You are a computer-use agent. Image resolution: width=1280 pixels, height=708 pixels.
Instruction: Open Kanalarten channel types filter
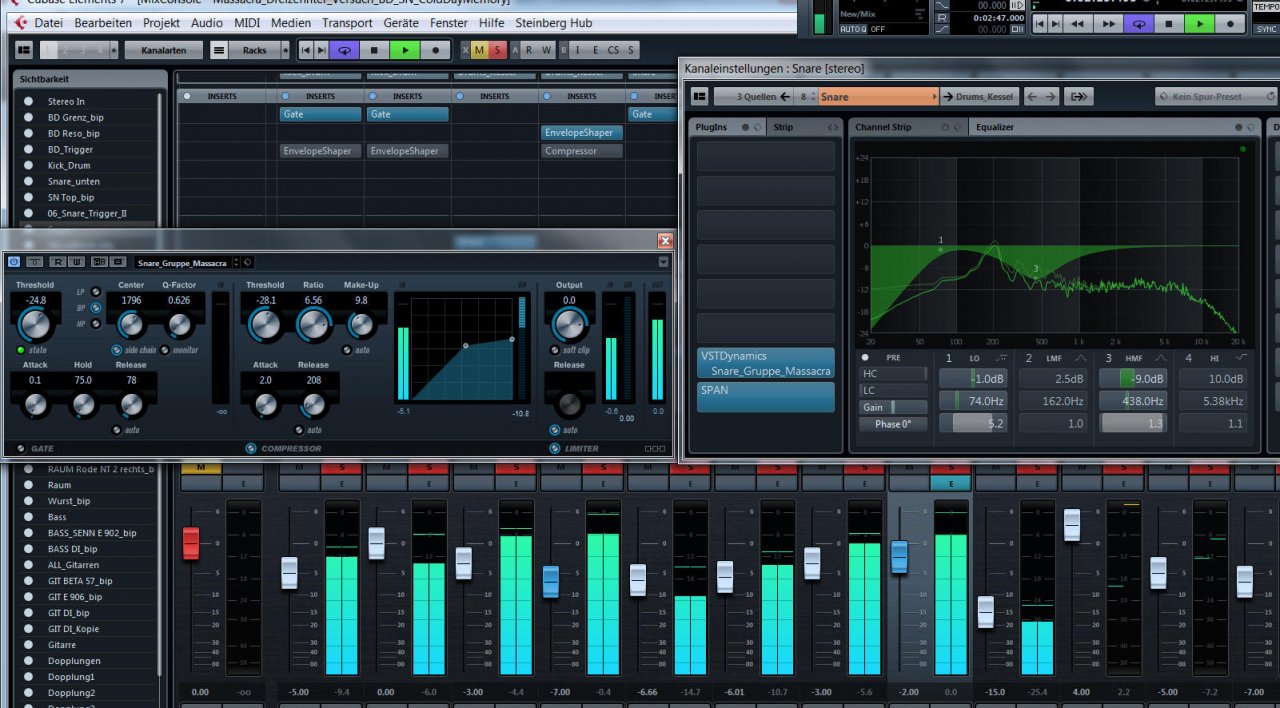tap(163, 49)
